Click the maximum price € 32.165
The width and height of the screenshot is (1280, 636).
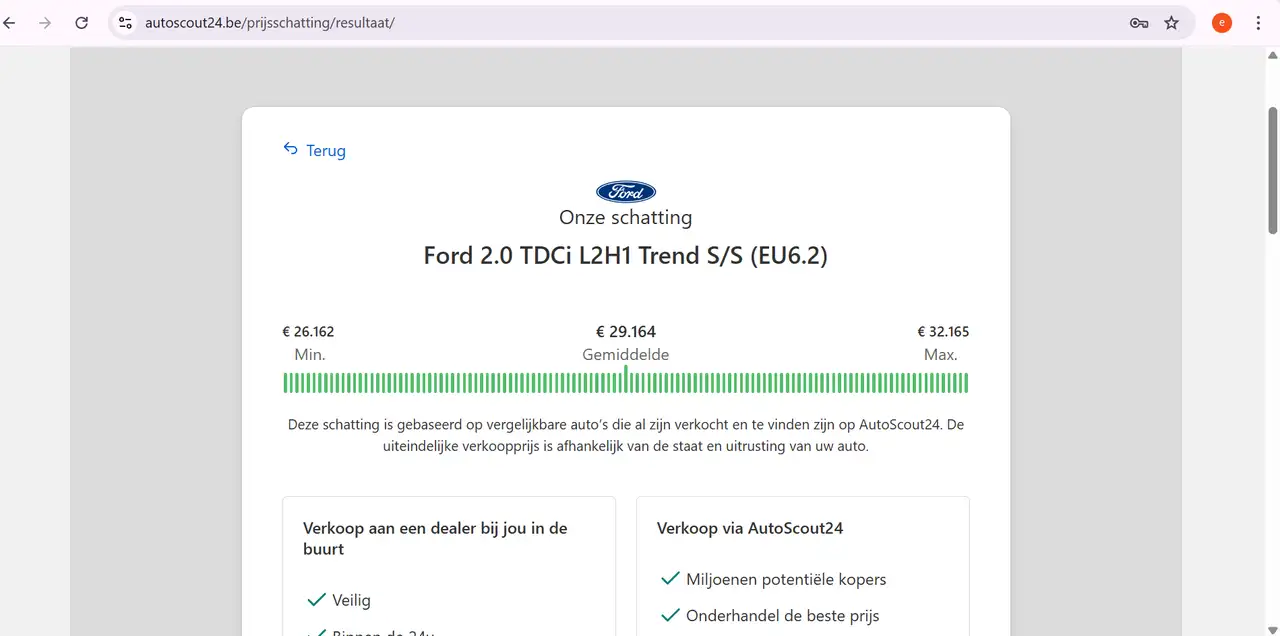point(943,332)
